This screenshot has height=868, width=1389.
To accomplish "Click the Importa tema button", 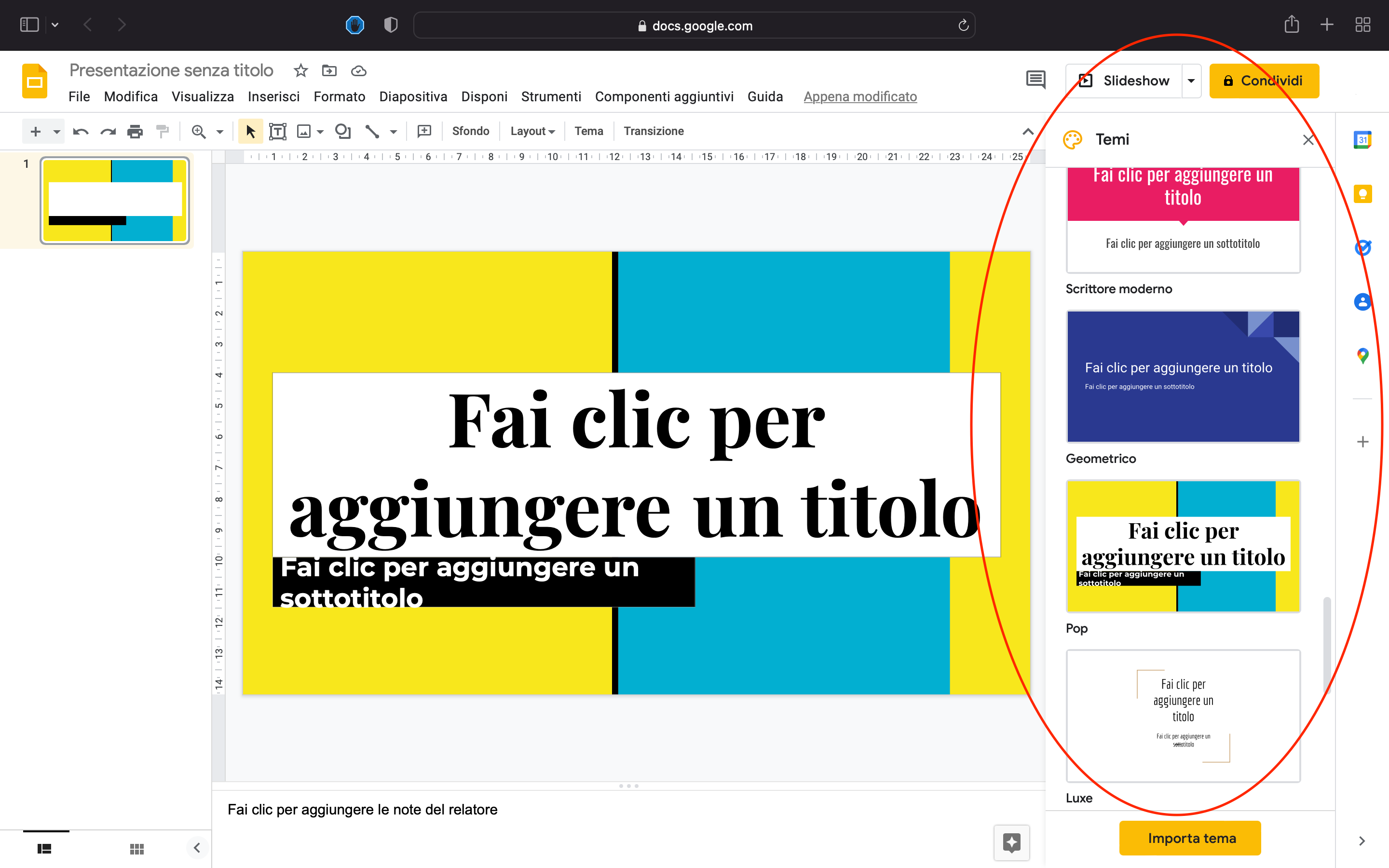I will click(1189, 838).
